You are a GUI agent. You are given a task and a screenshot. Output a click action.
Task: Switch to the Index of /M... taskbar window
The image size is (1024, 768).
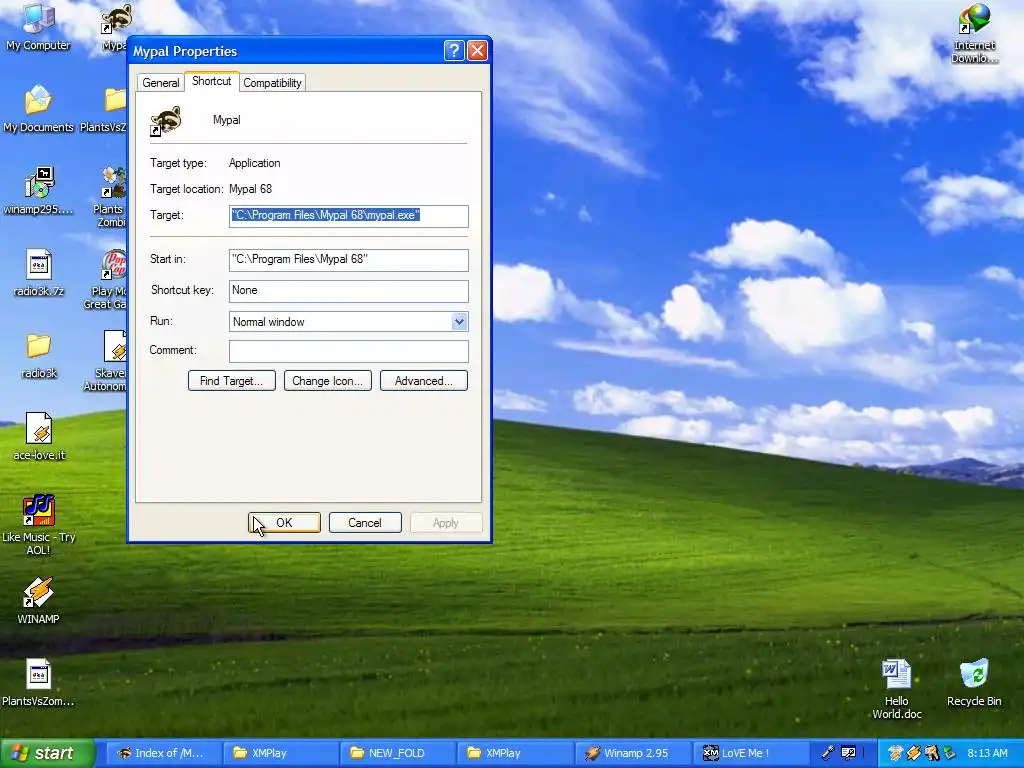point(163,753)
